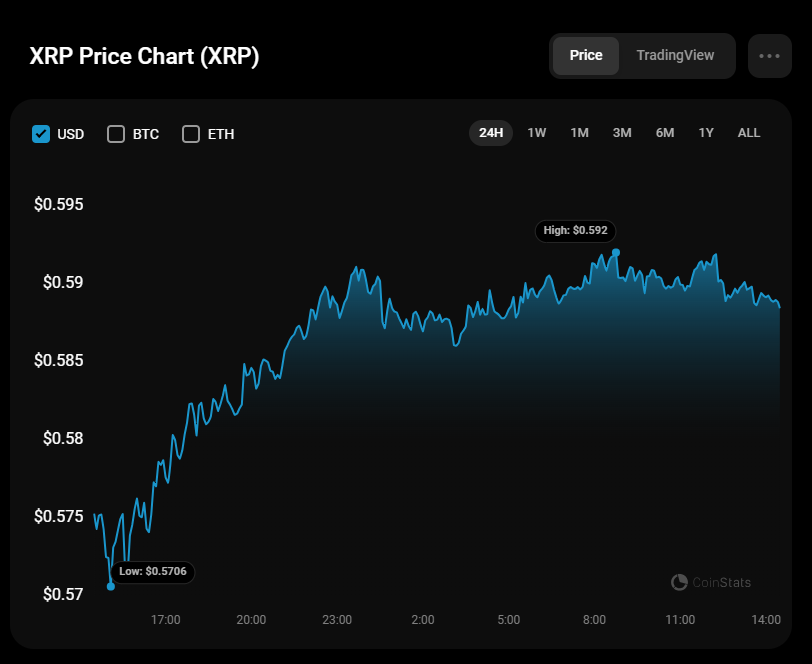Show the 6M time range
This screenshot has height=664, width=812.
point(665,133)
